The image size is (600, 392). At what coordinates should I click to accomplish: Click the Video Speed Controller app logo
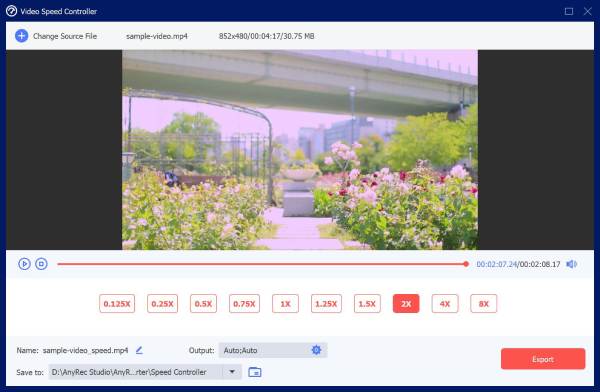pos(11,11)
